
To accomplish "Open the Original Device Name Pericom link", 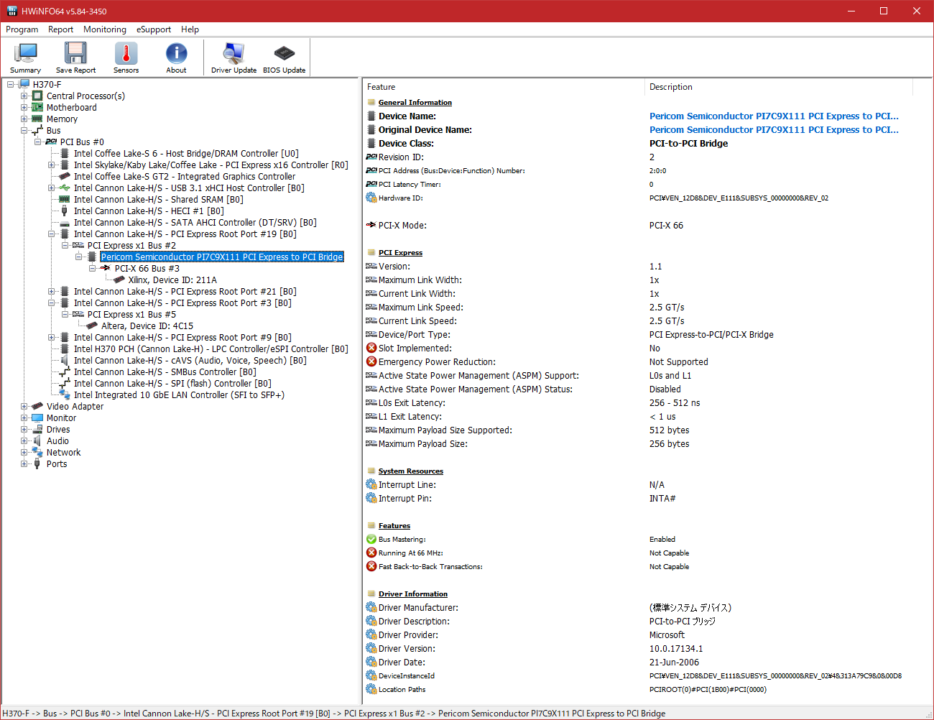I will point(774,130).
